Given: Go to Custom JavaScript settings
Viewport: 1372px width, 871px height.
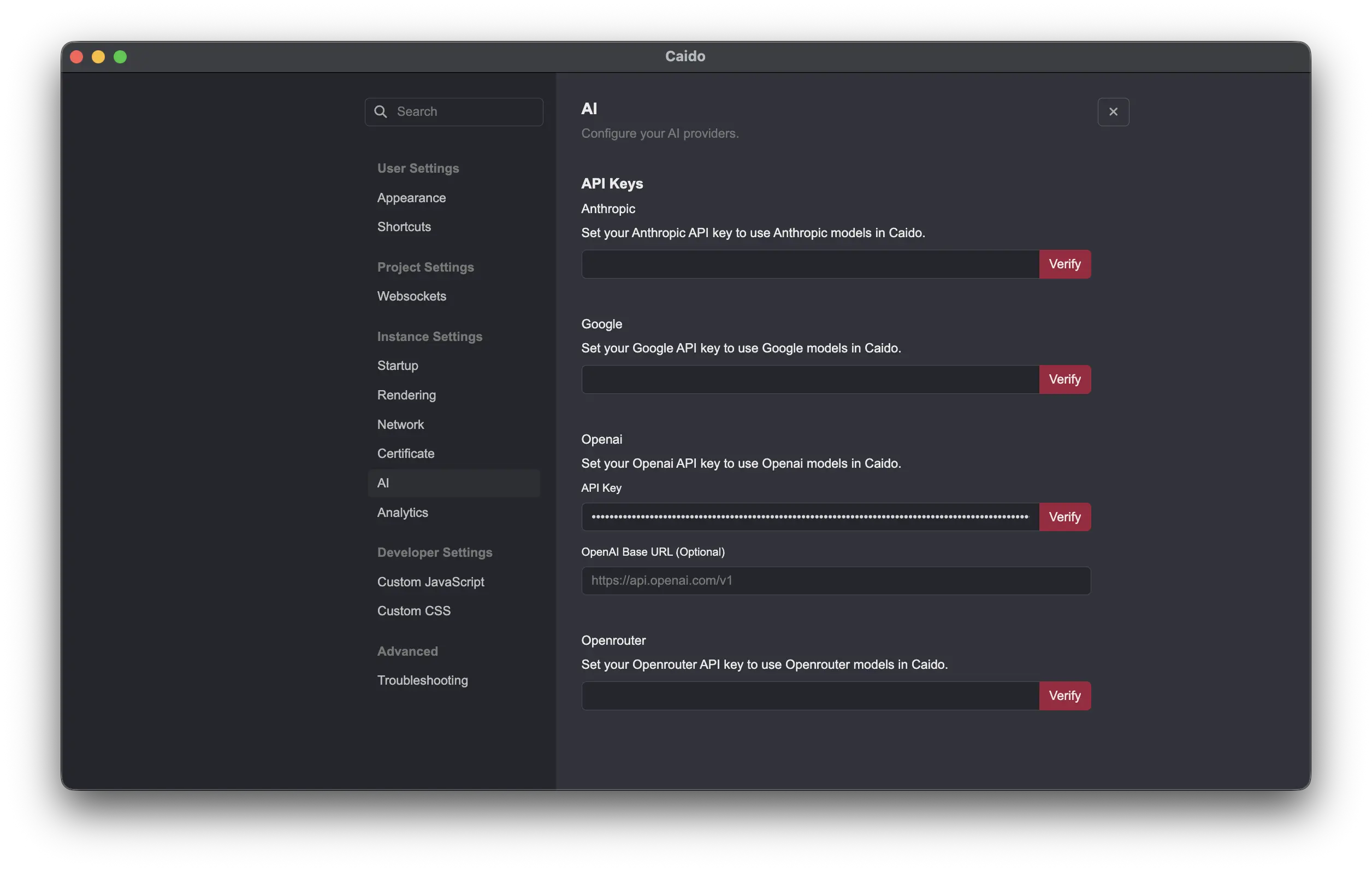Looking at the screenshot, I should pyautogui.click(x=430, y=582).
